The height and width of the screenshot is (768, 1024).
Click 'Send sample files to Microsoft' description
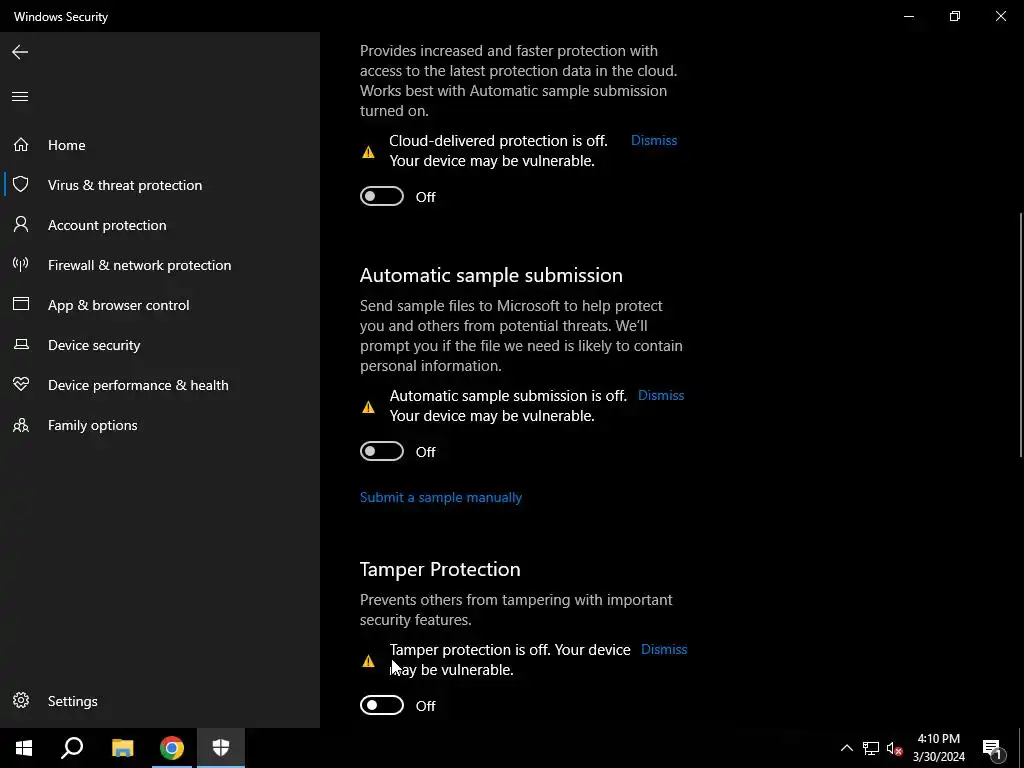coord(521,336)
